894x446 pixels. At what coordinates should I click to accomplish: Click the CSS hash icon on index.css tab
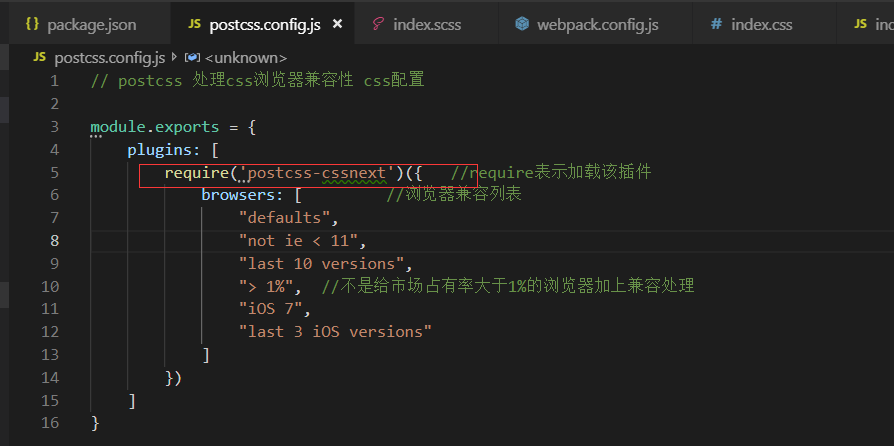pos(716,23)
